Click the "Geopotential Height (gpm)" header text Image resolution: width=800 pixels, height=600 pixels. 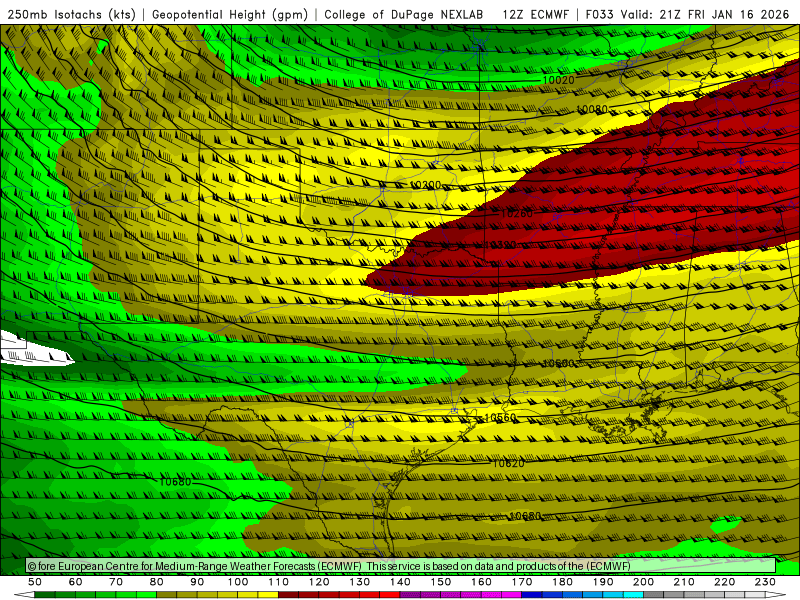click(230, 14)
